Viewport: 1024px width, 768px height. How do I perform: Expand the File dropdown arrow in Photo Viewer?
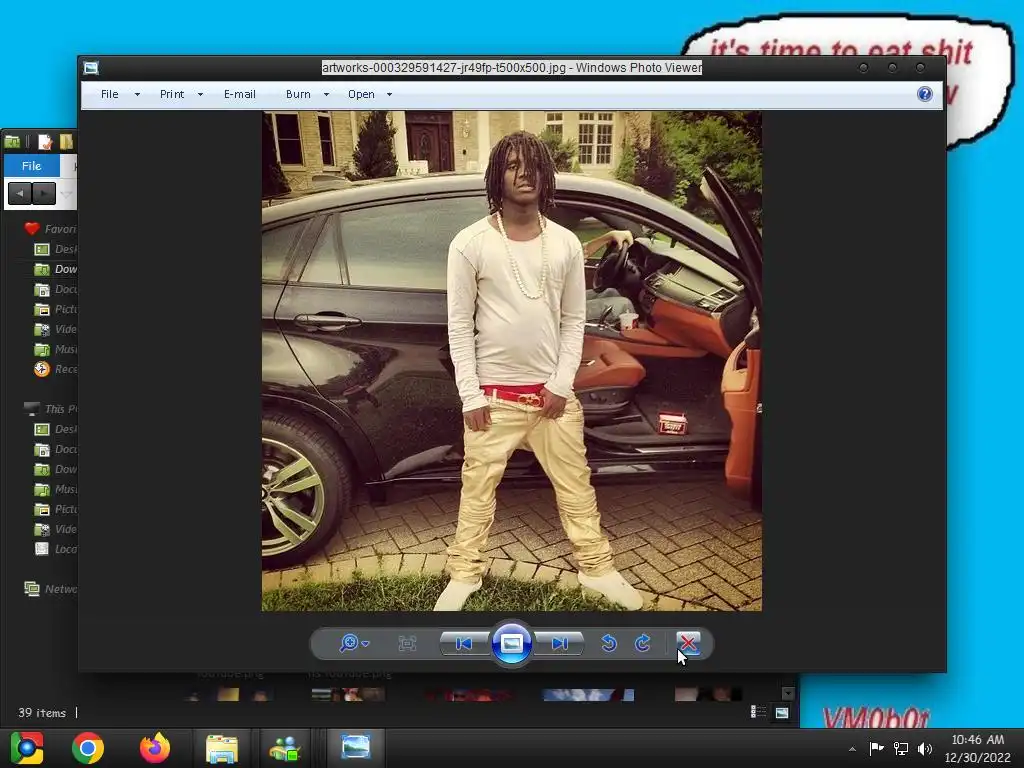click(x=137, y=95)
